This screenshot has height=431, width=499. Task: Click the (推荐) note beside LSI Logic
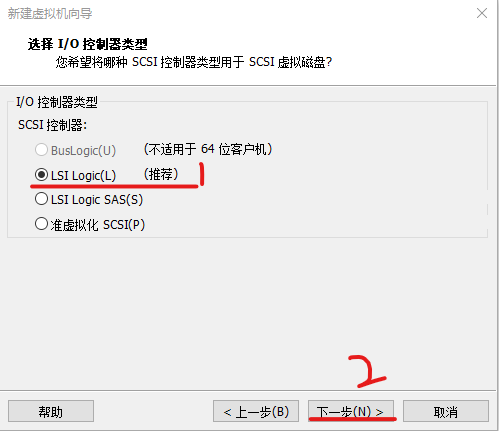[x=161, y=174]
